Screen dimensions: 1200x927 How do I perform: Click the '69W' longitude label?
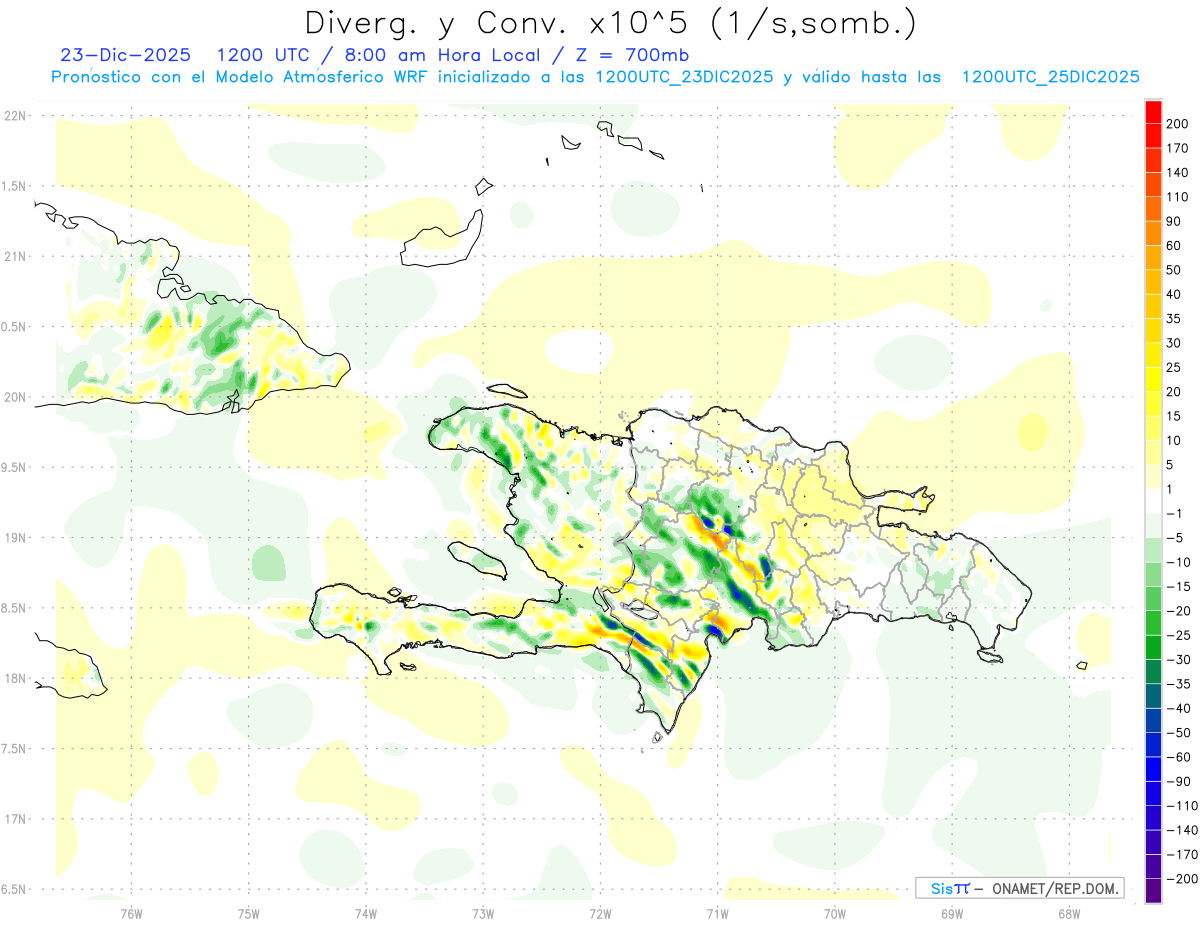coord(951,913)
